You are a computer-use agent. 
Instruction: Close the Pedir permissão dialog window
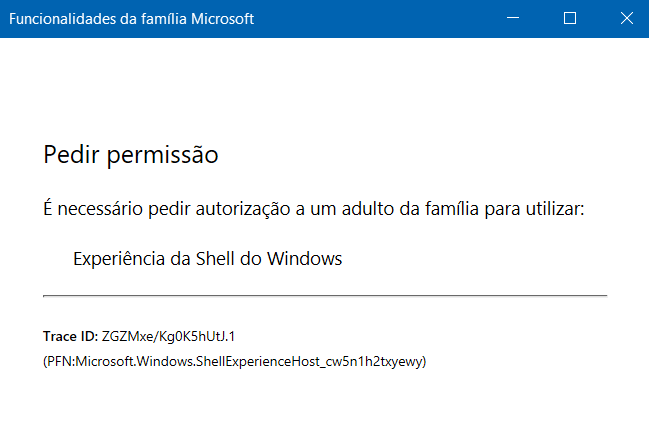(625, 18)
